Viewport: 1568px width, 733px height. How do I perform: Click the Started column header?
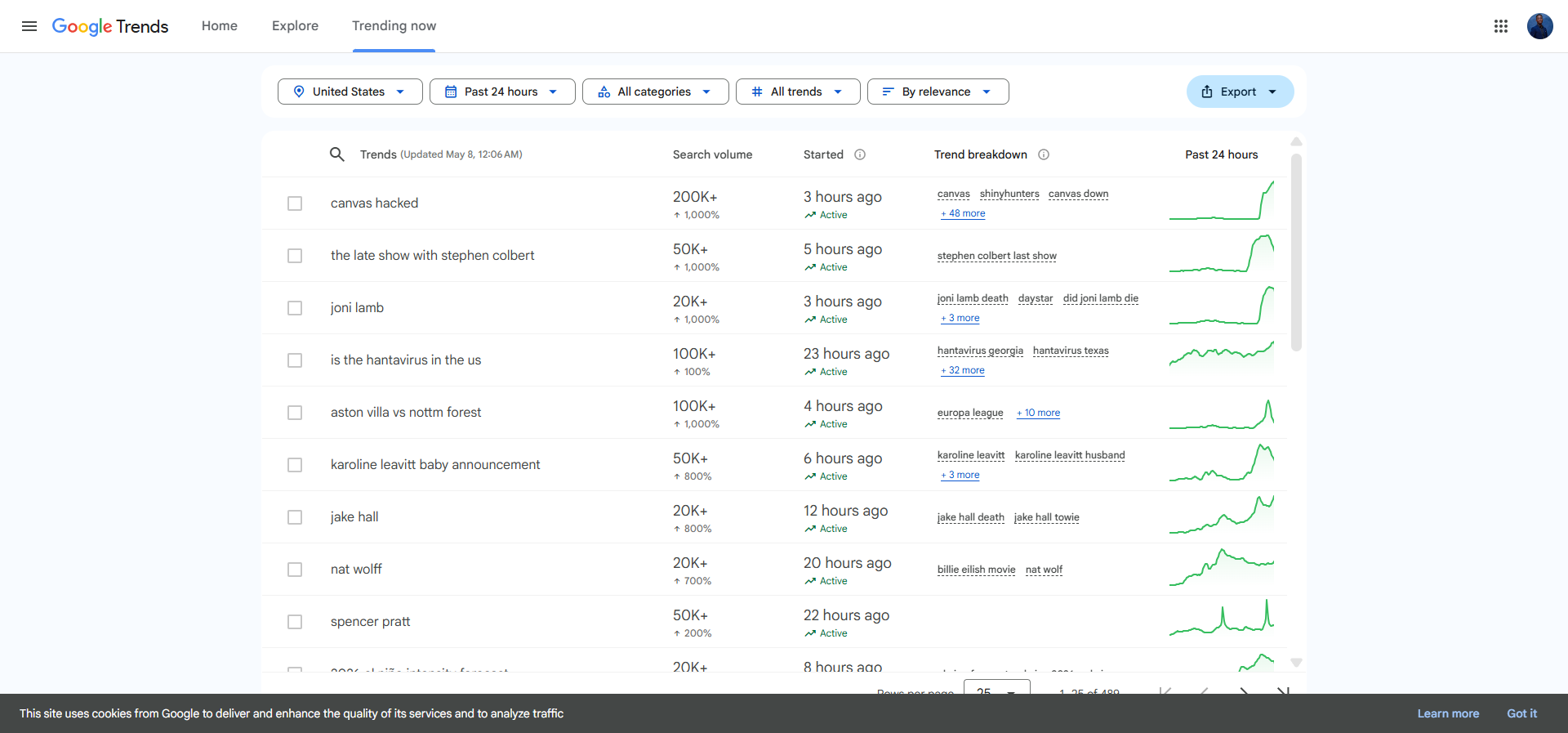coord(823,154)
